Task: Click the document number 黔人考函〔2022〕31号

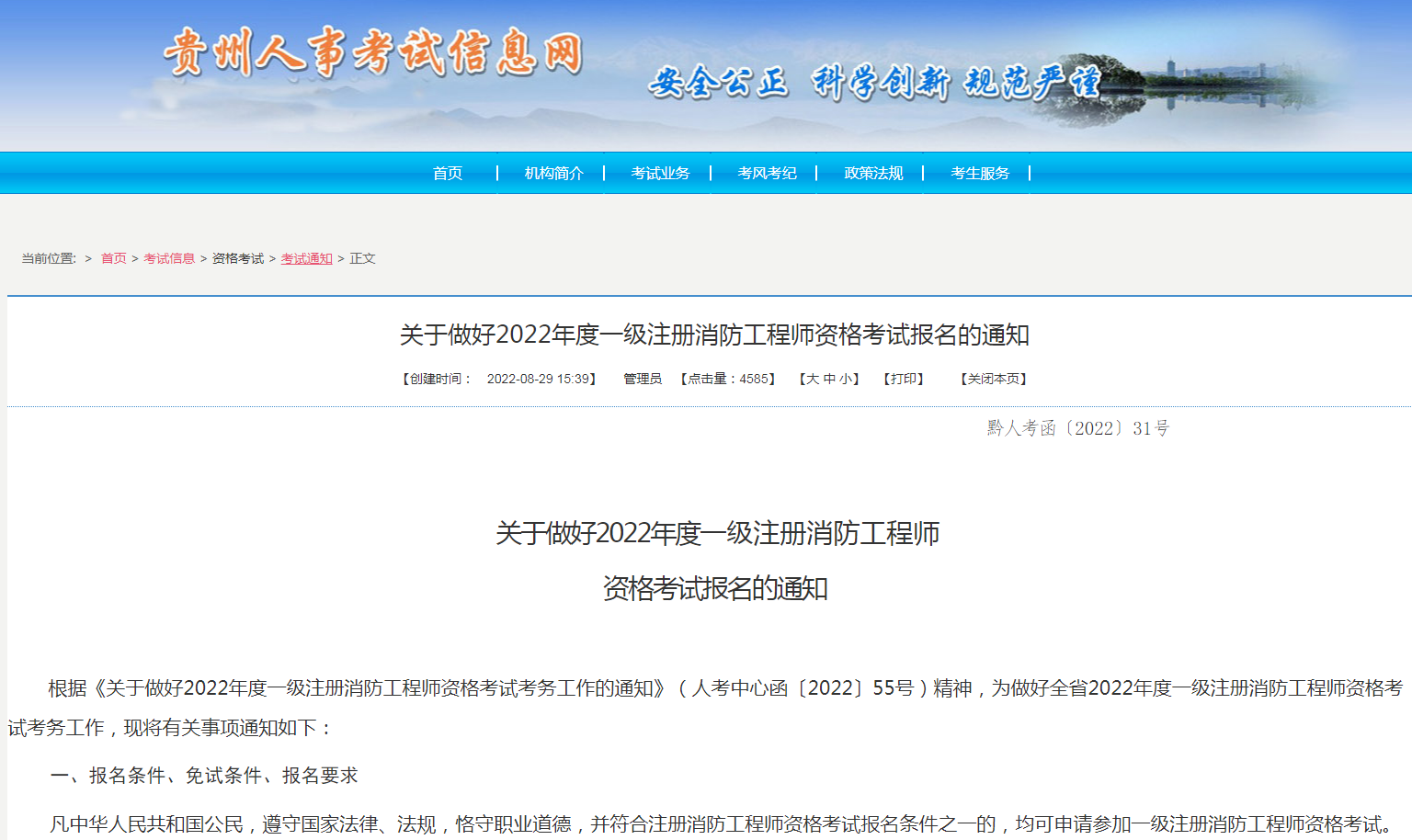Action: click(1077, 428)
